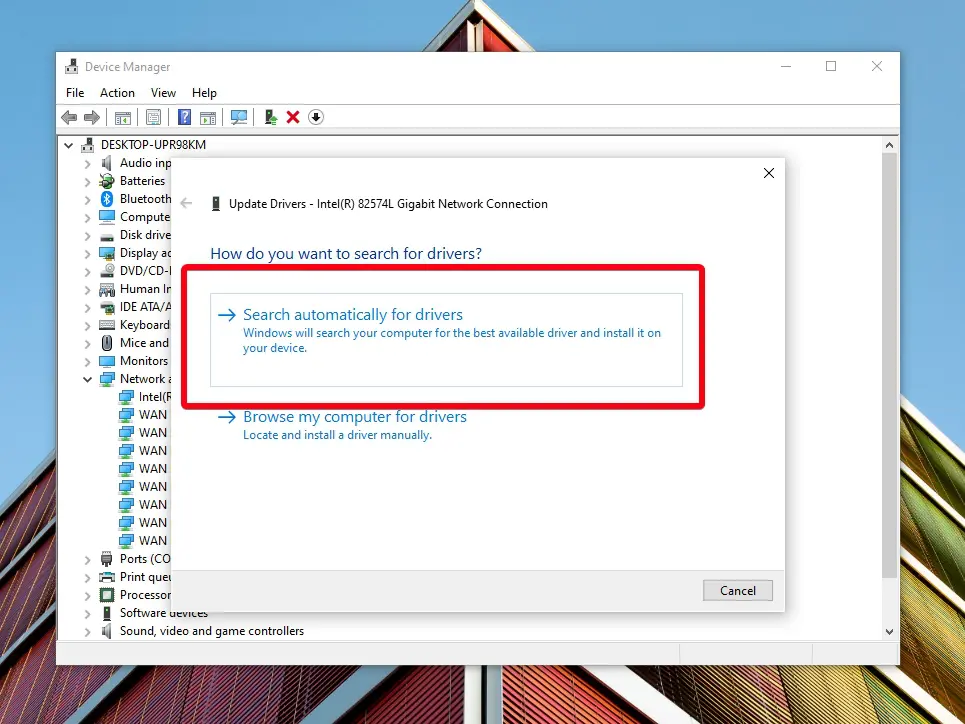Collapse the Network adapters category

coord(87,379)
